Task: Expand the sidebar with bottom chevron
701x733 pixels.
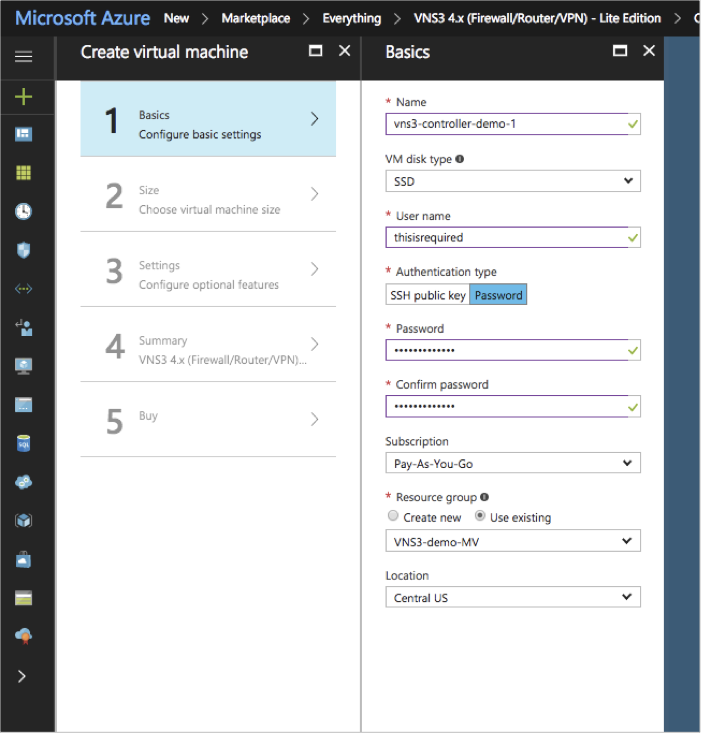Action: click(x=23, y=676)
